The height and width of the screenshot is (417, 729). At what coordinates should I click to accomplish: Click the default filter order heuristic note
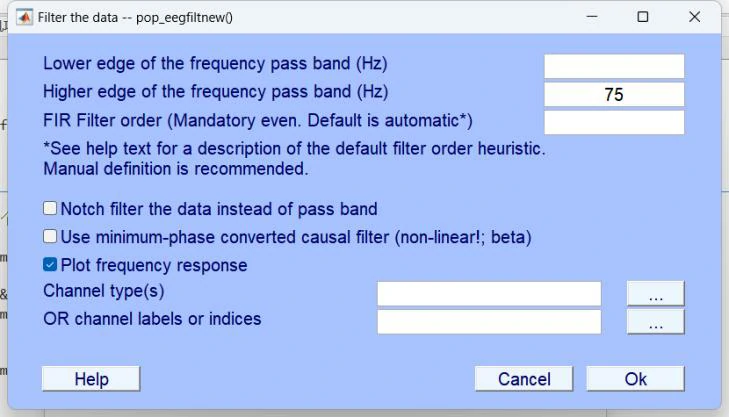[294, 149]
